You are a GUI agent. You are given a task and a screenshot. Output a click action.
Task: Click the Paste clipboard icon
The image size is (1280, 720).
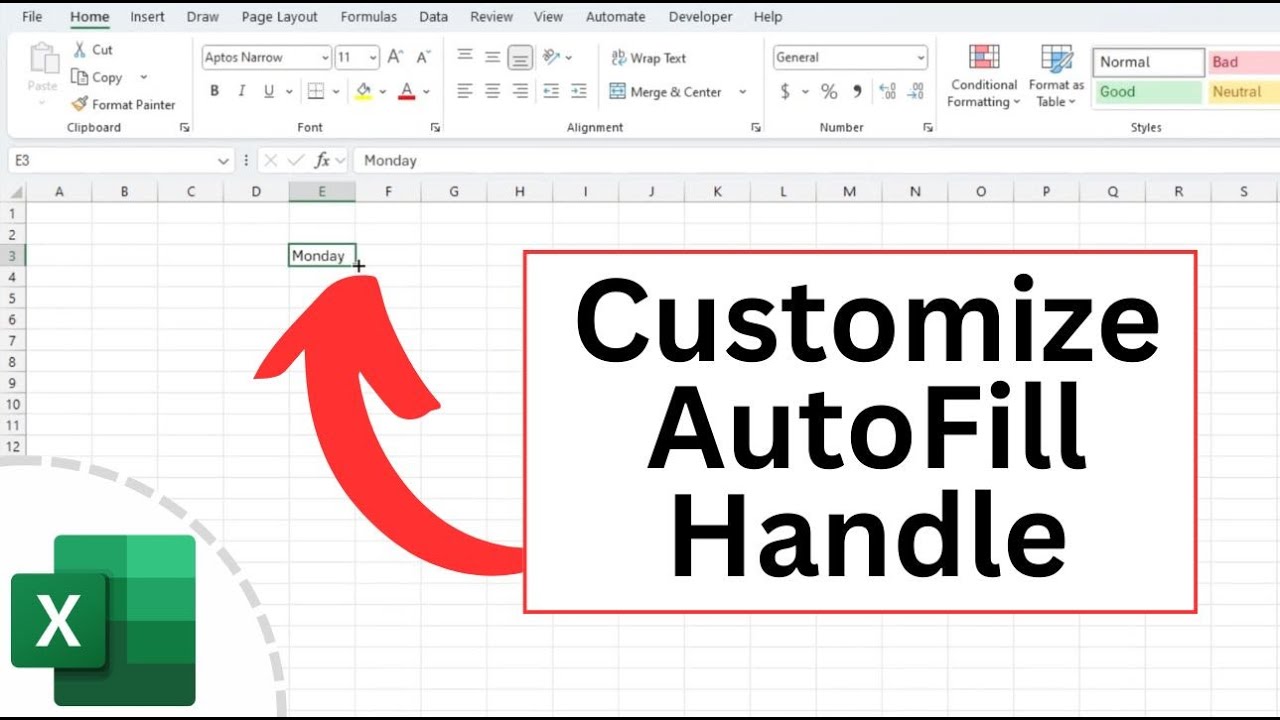coord(43,58)
